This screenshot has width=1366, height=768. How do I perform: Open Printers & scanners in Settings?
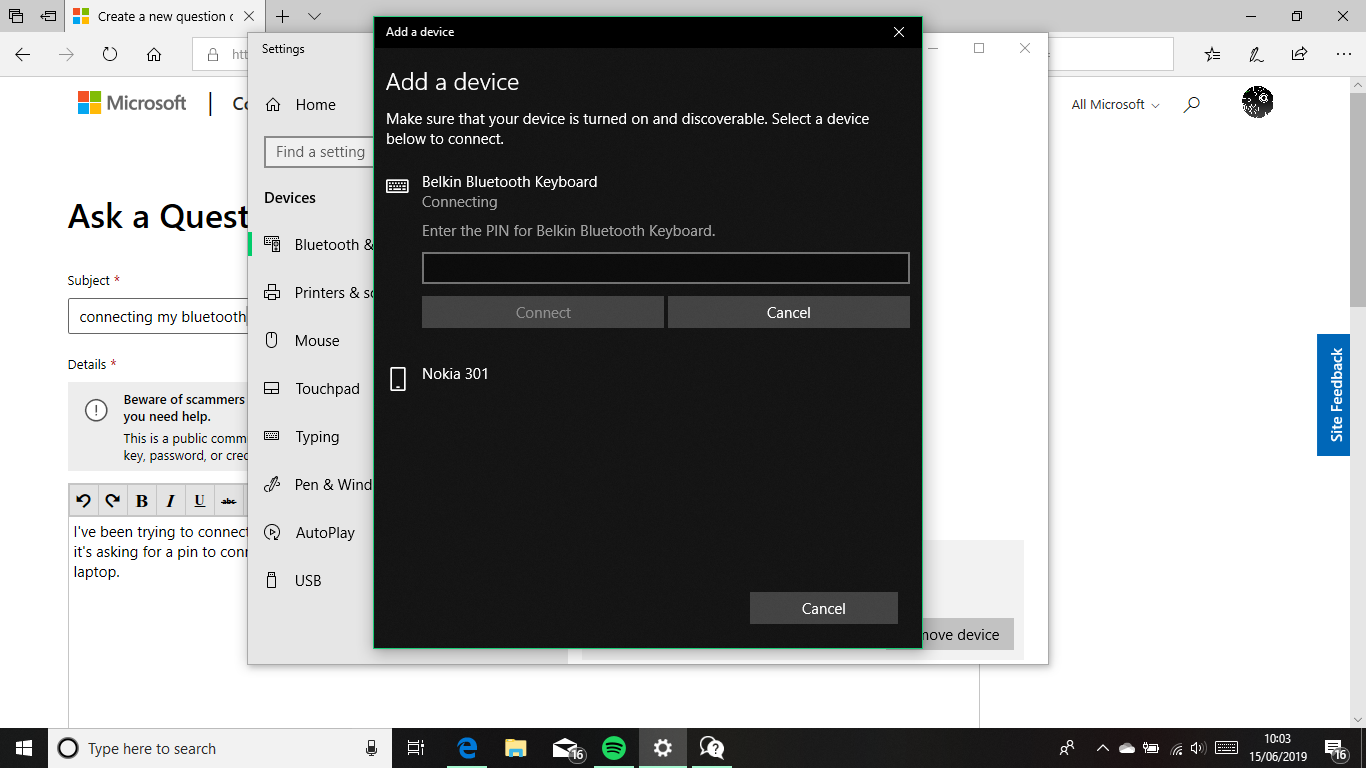tap(318, 293)
